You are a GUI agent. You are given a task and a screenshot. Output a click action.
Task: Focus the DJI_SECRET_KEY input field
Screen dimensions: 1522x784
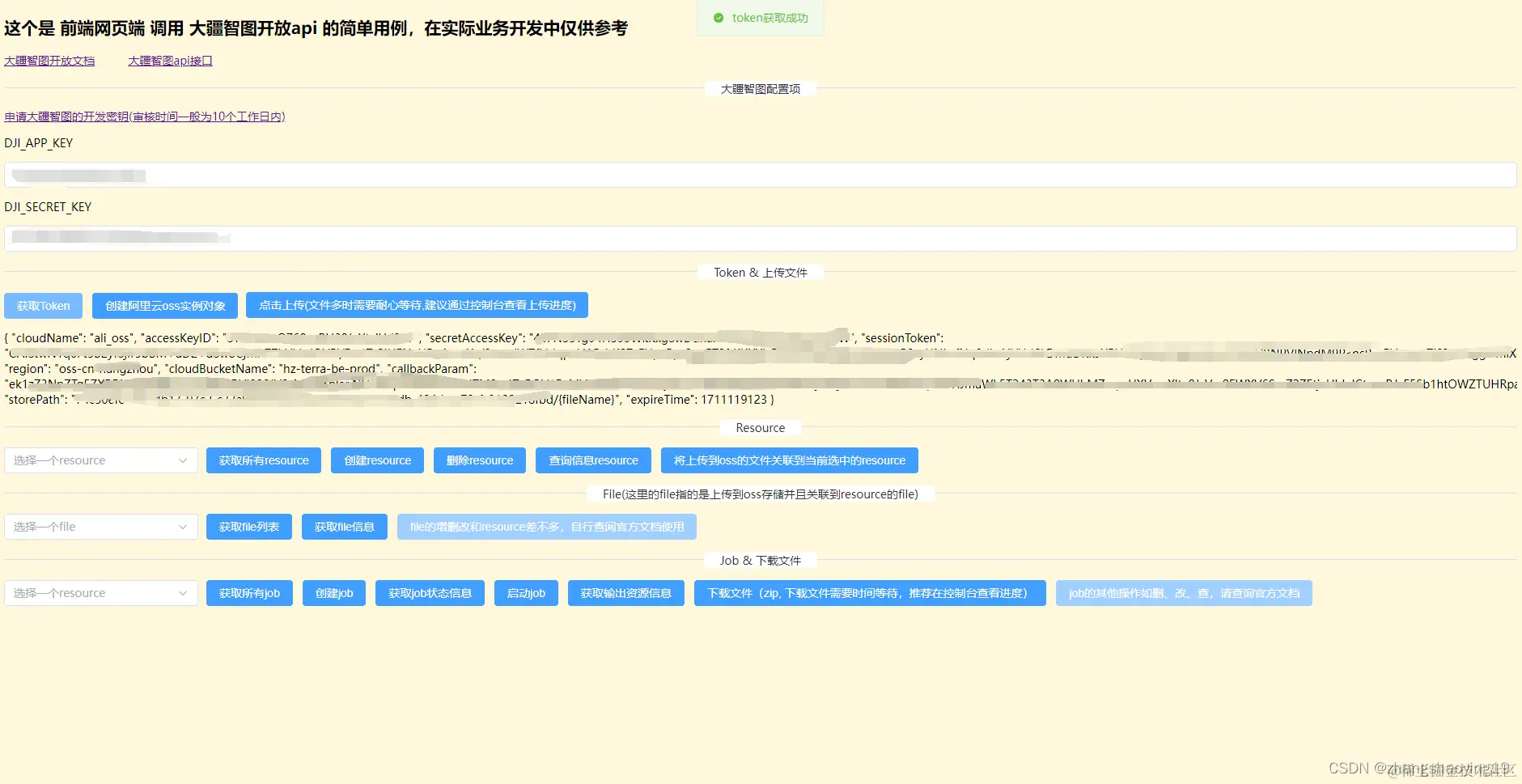[x=760, y=238]
